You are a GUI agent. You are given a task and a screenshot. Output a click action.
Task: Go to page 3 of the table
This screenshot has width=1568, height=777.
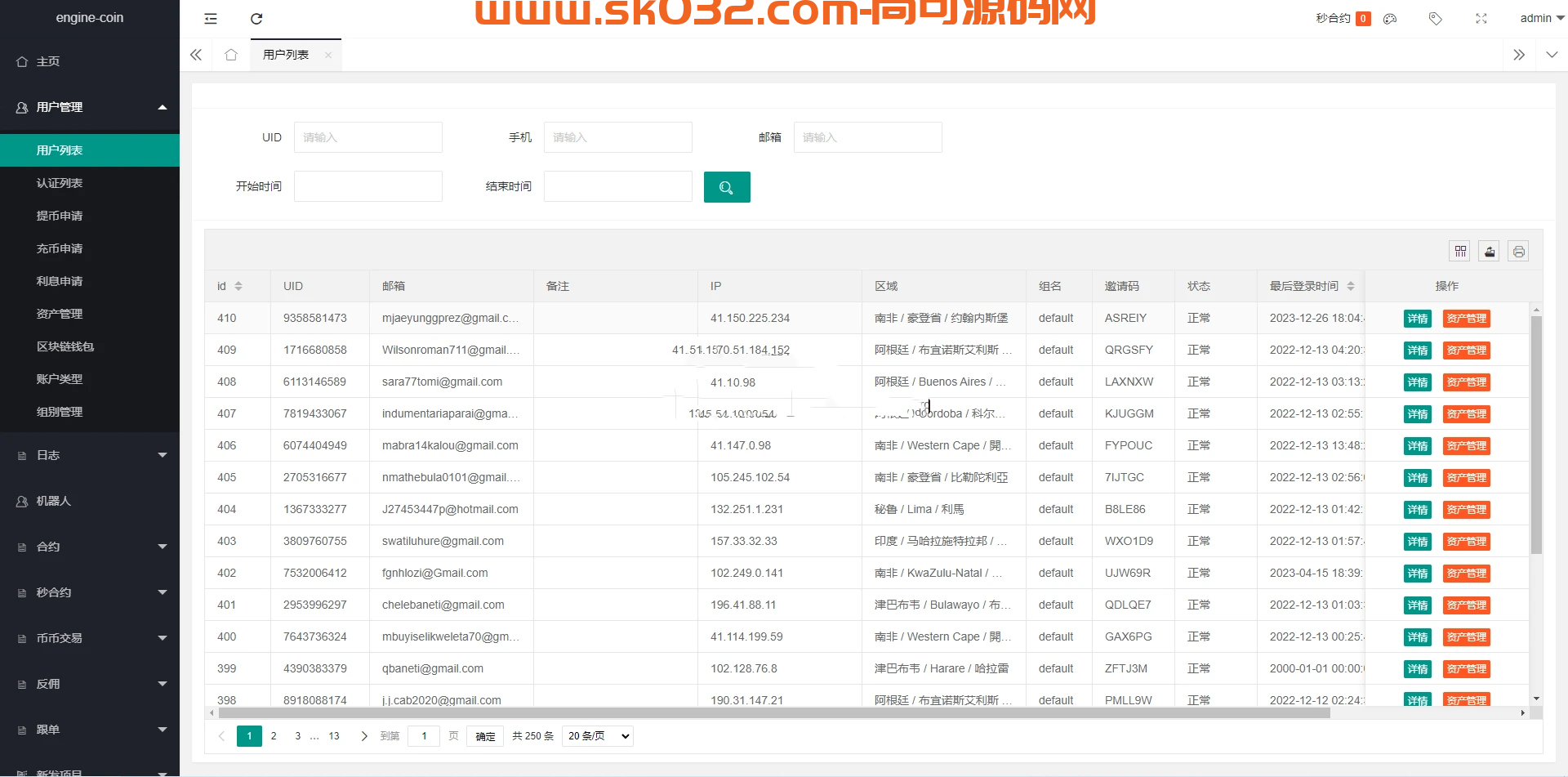(298, 736)
